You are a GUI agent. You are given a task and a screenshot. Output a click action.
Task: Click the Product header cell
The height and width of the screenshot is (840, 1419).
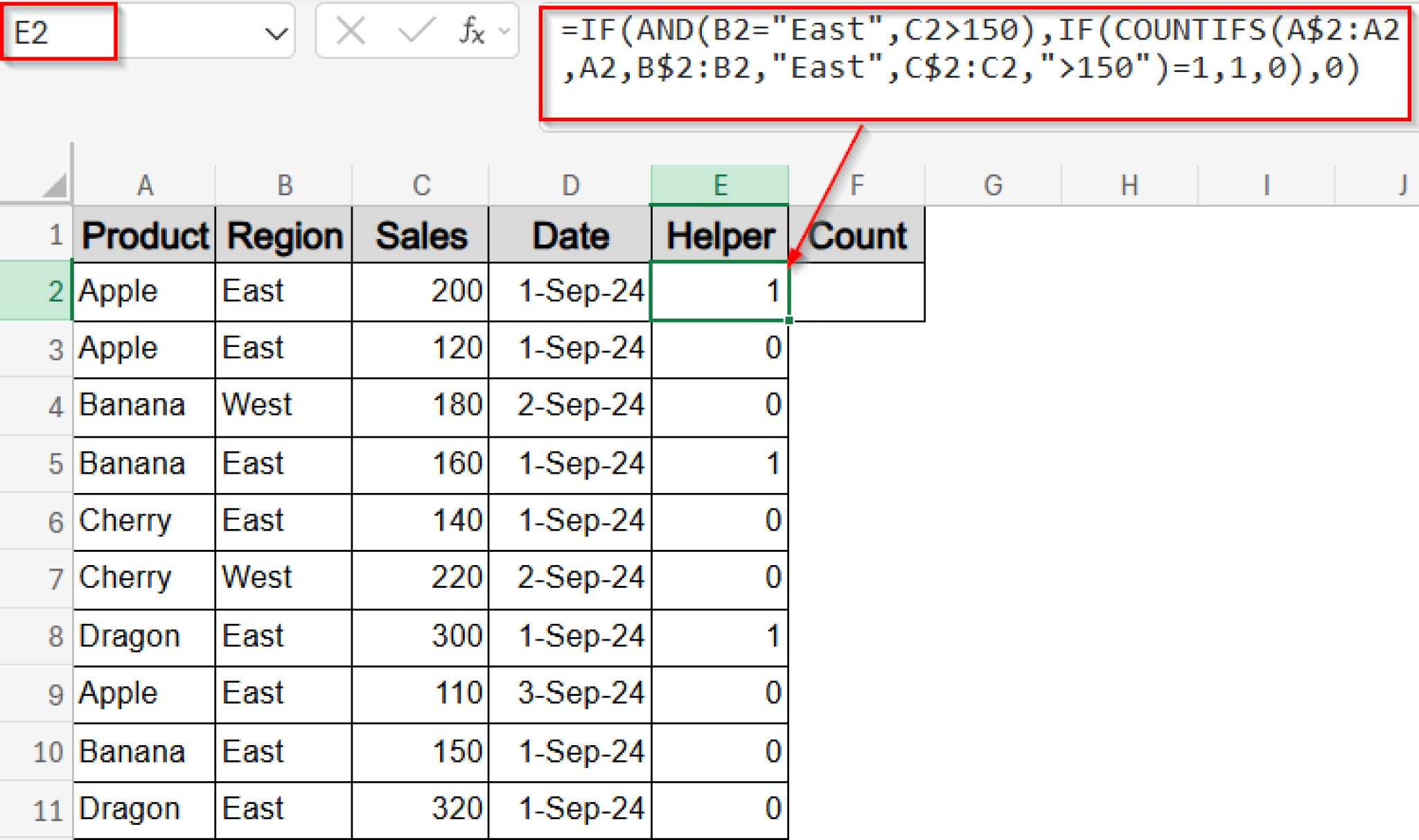pyautogui.click(x=144, y=235)
